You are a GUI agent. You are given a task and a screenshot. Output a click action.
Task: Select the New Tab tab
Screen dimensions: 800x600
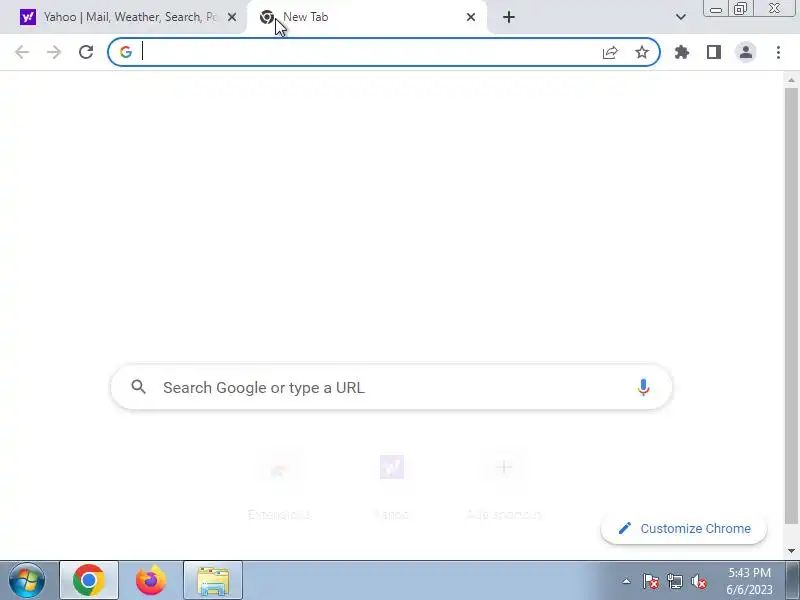367,17
